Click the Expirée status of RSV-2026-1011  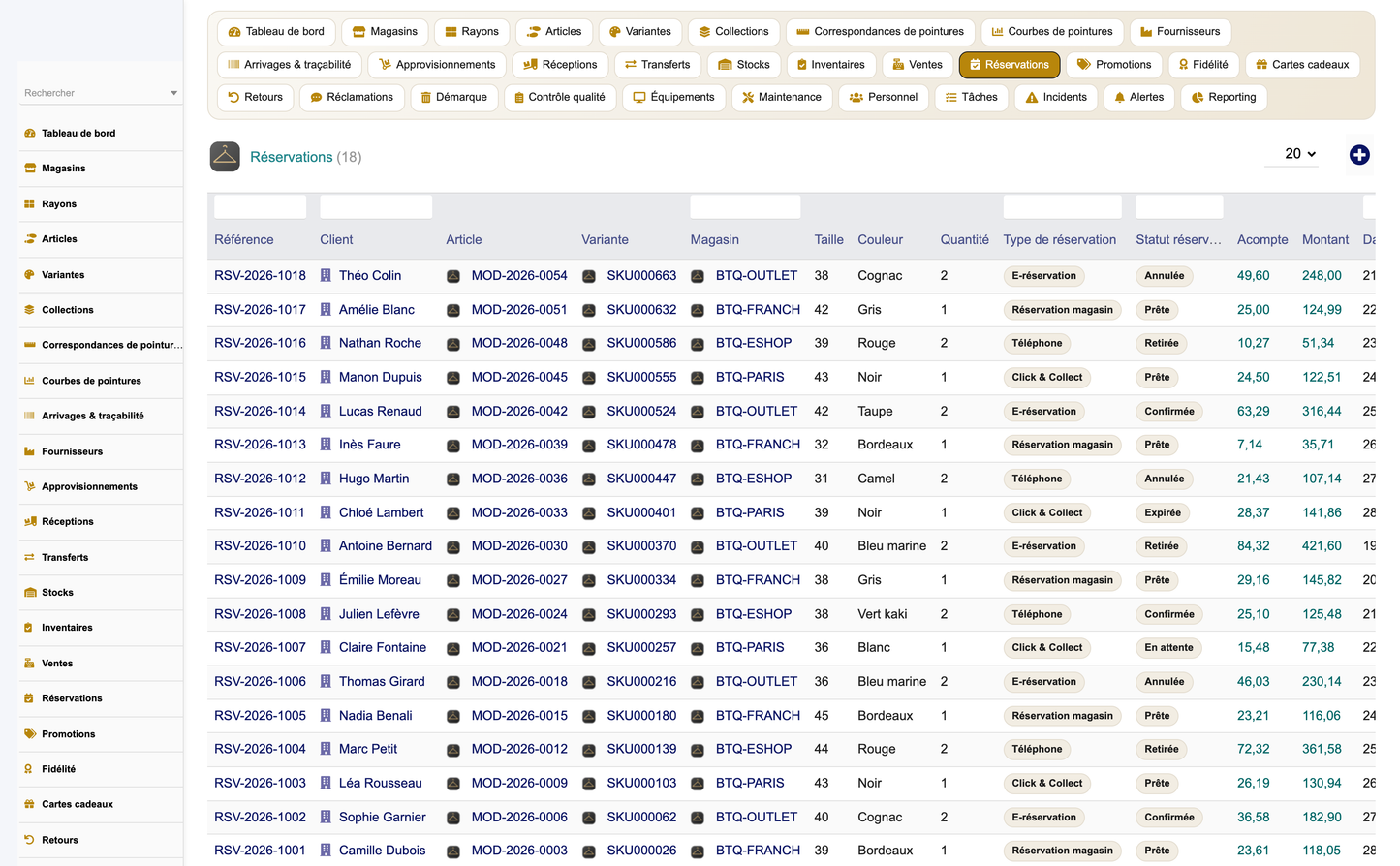click(x=1163, y=513)
